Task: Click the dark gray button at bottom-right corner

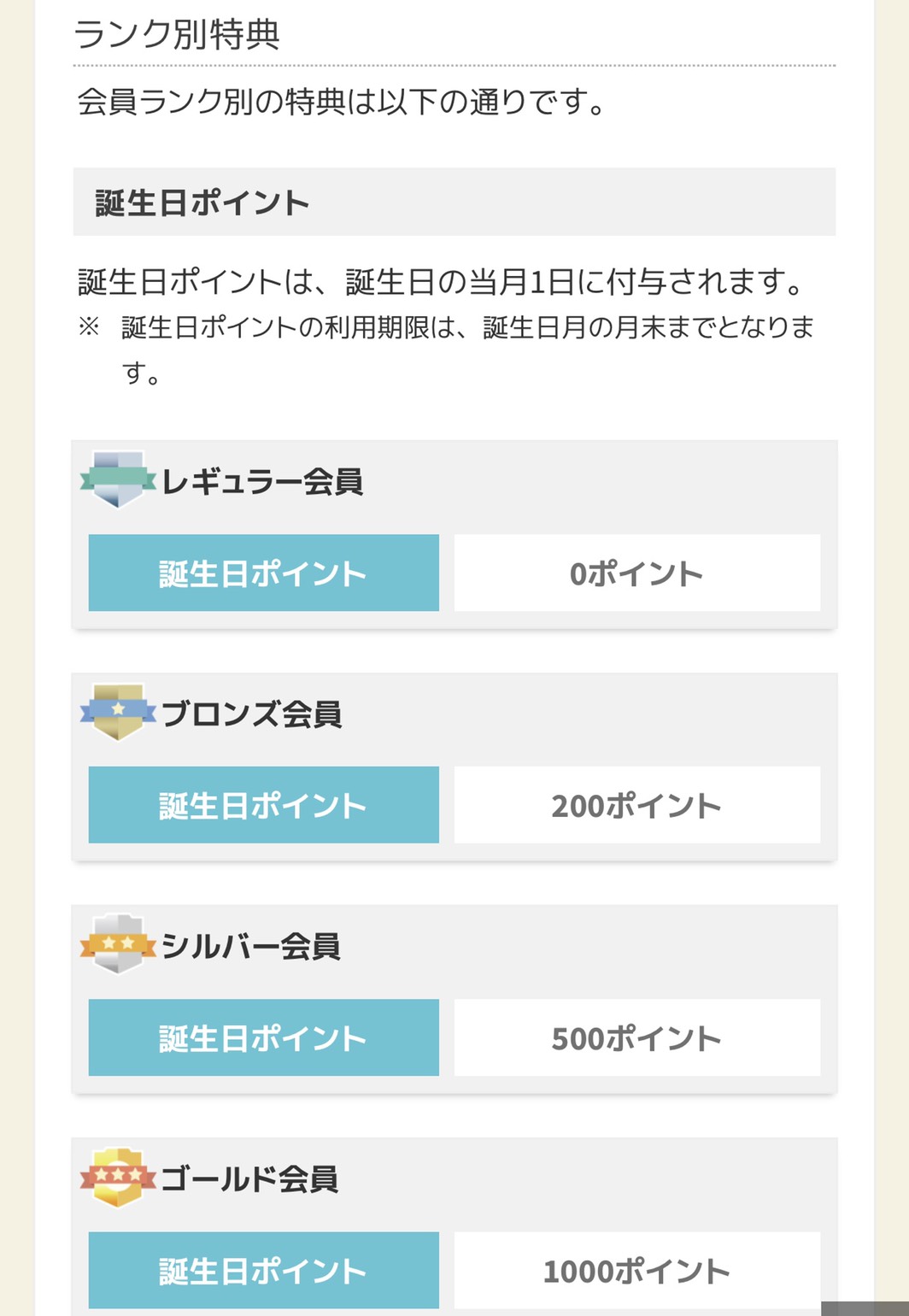Action: (865, 1309)
